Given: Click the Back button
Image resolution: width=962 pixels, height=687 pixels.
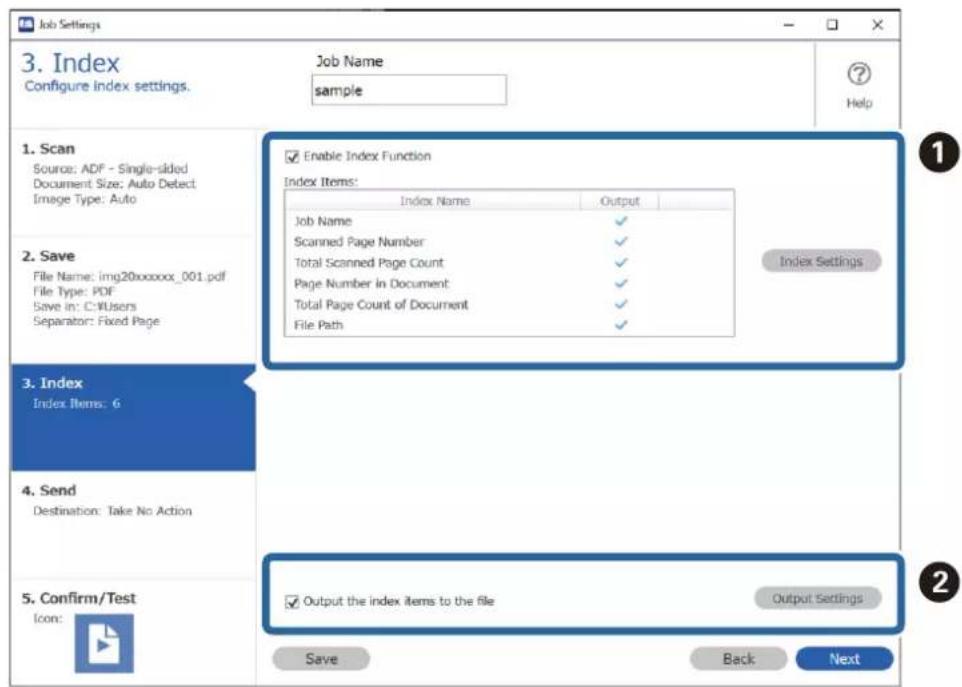Looking at the screenshot, I should tap(738, 659).
